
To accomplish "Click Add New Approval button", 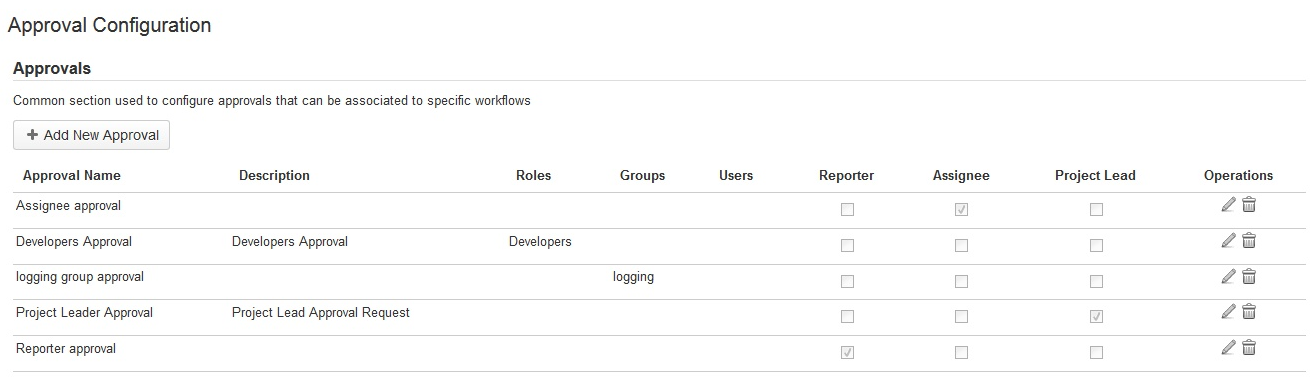I will coord(92,135).
